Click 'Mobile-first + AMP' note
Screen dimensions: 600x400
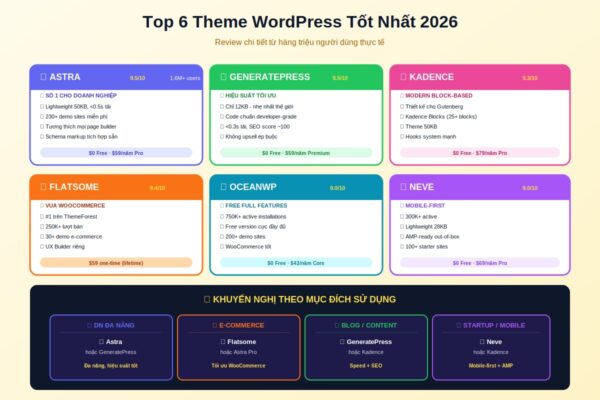point(491,366)
